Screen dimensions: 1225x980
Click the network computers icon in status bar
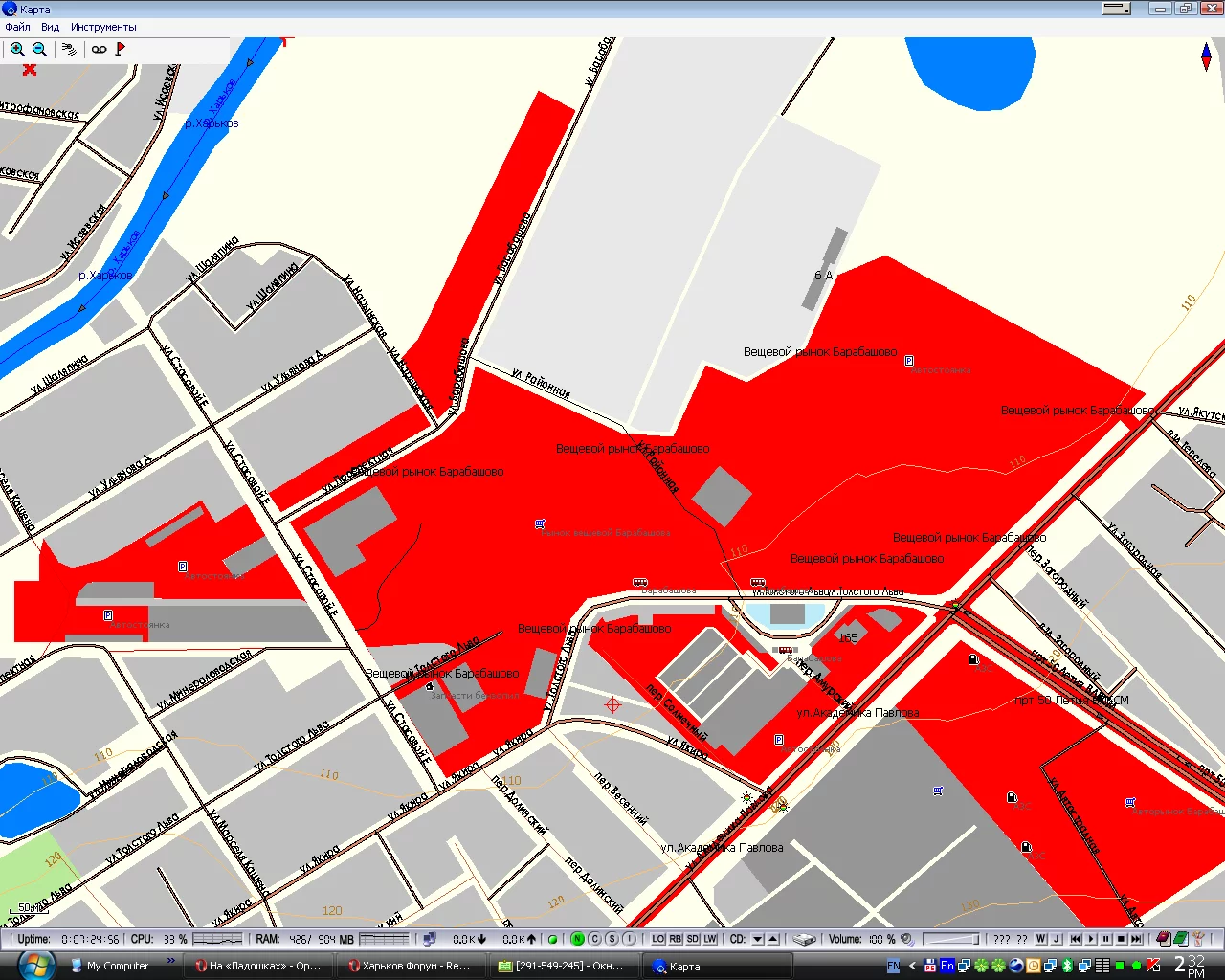(430, 939)
